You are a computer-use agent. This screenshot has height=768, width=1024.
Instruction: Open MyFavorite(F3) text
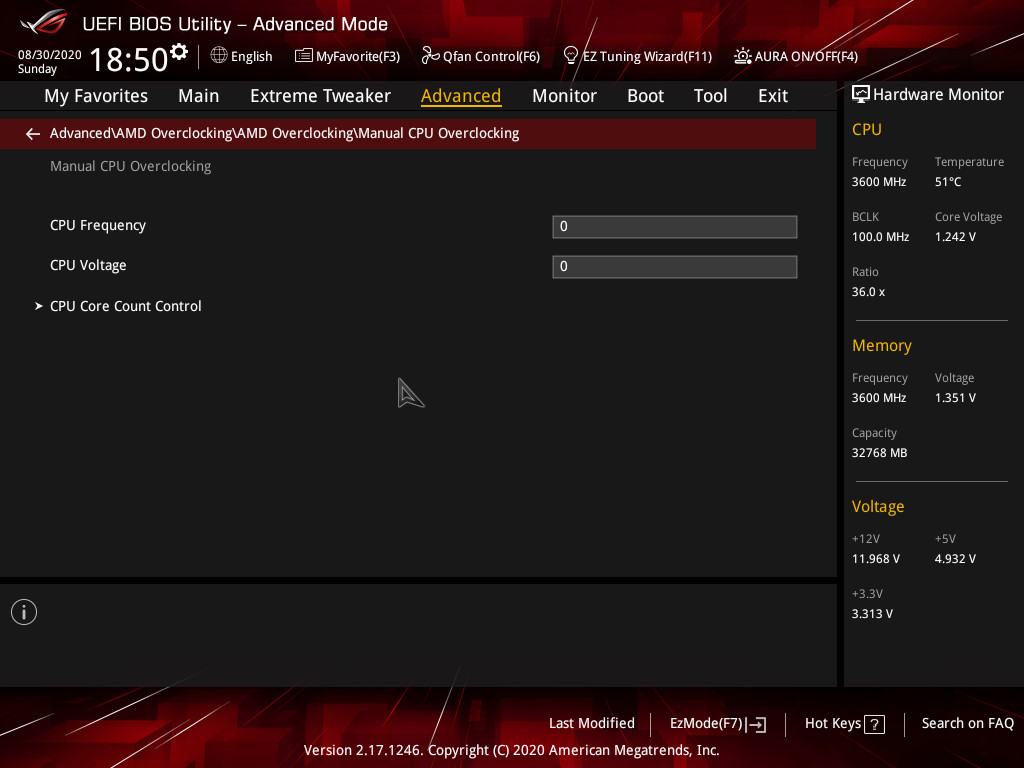click(x=358, y=57)
